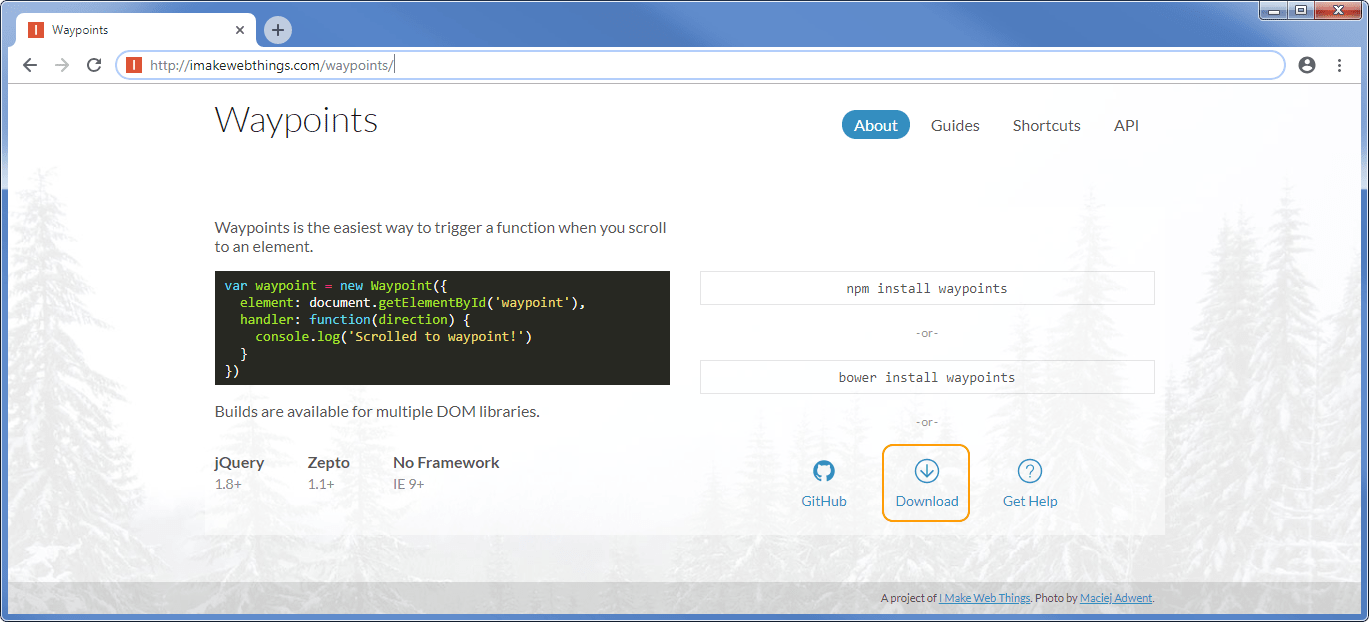Viewport: 1369px width, 622px height.
Task: Minimize the browser window
Action: tap(1272, 10)
